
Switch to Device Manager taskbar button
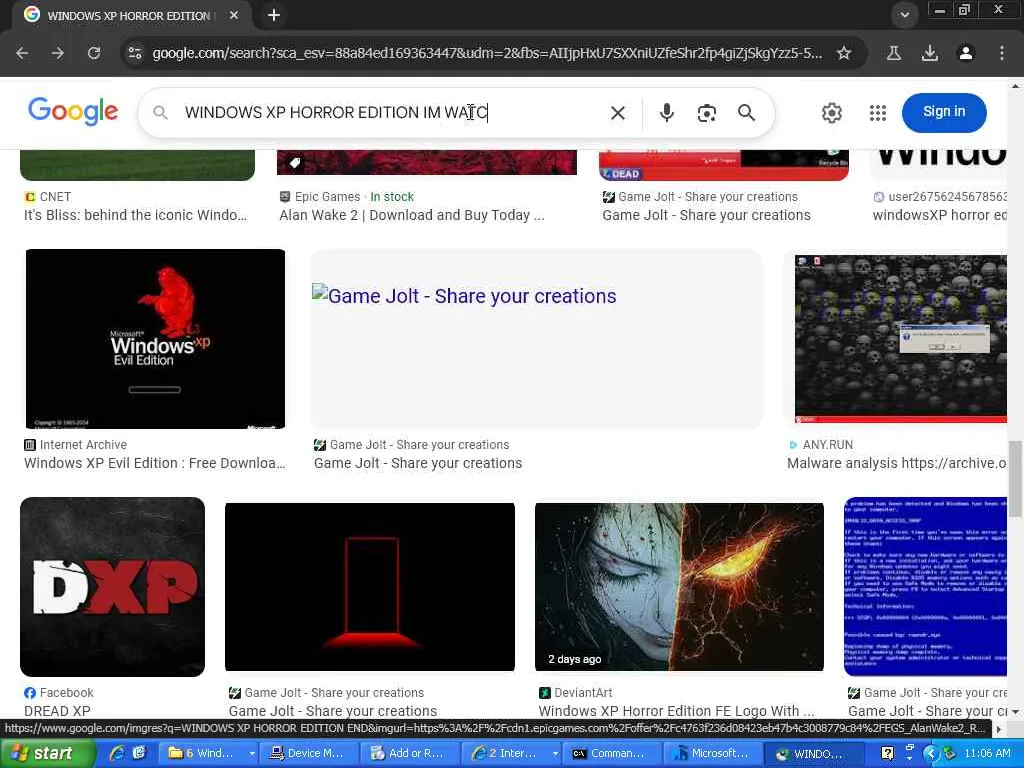tap(311, 753)
